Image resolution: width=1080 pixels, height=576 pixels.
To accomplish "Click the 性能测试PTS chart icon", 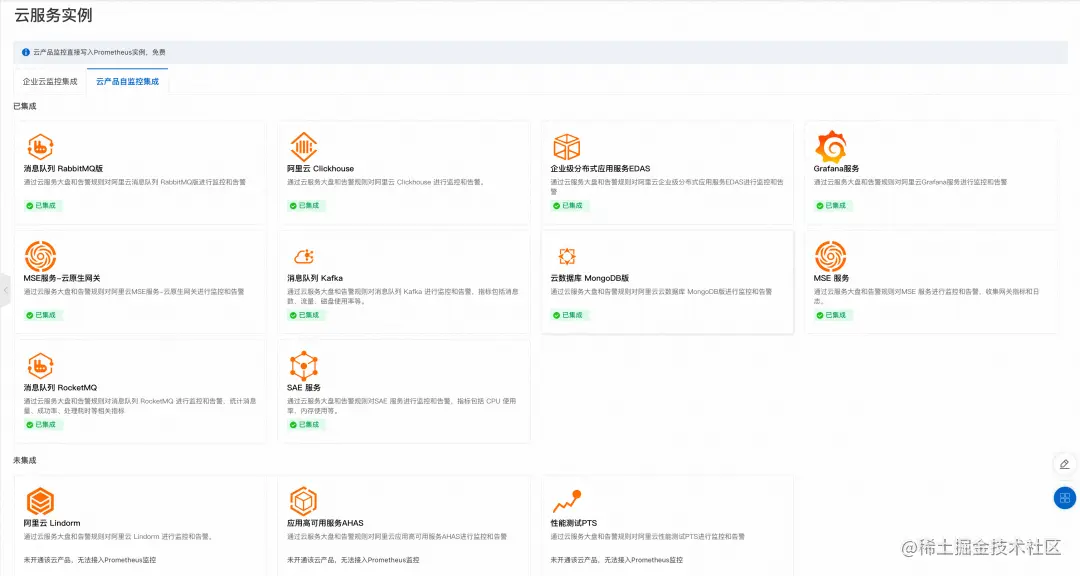I will pyautogui.click(x=567, y=502).
